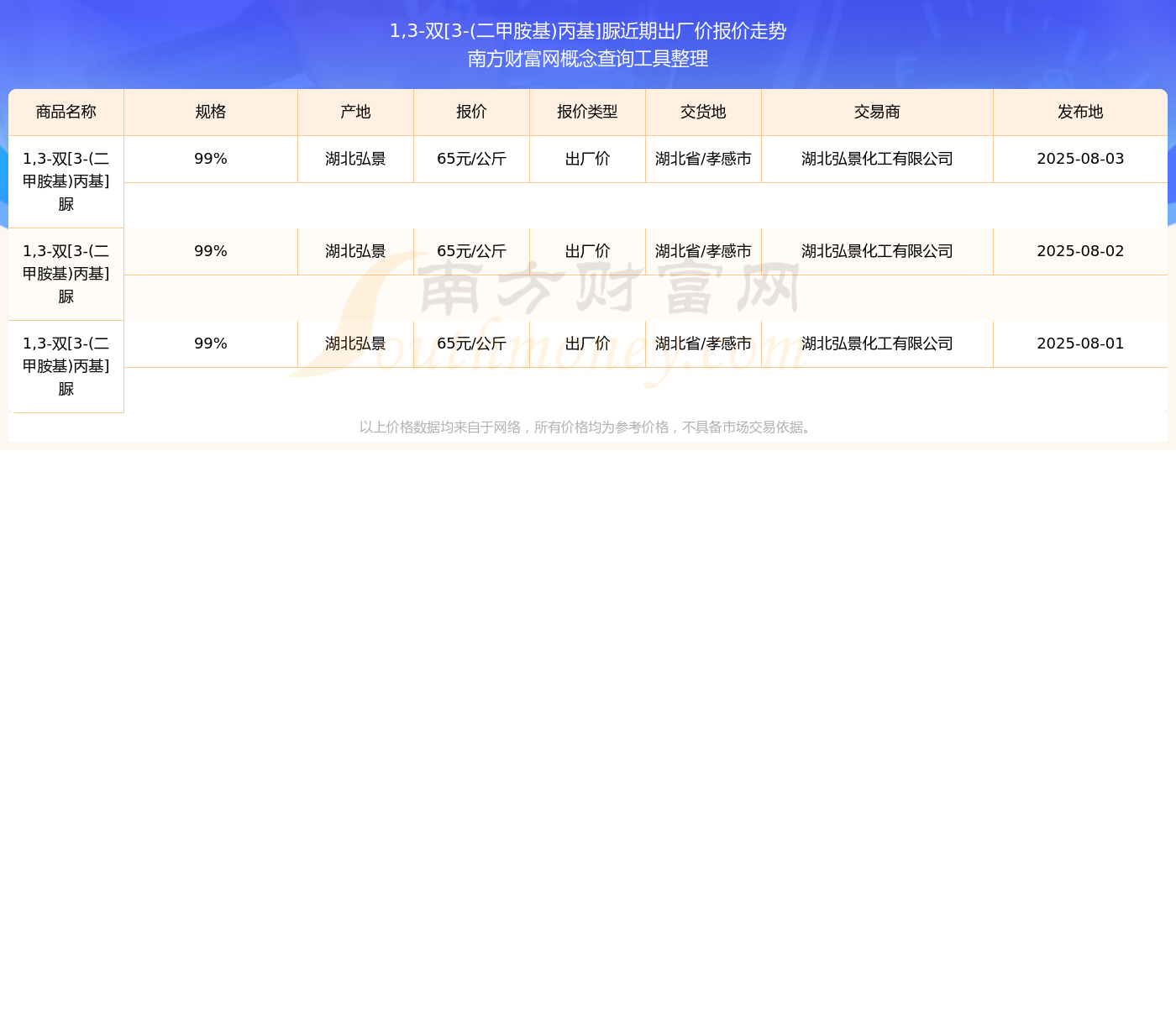Click 湖北弘景化工有限公司 in the 2025-08-03 row
1176x1012 pixels.
click(877, 159)
